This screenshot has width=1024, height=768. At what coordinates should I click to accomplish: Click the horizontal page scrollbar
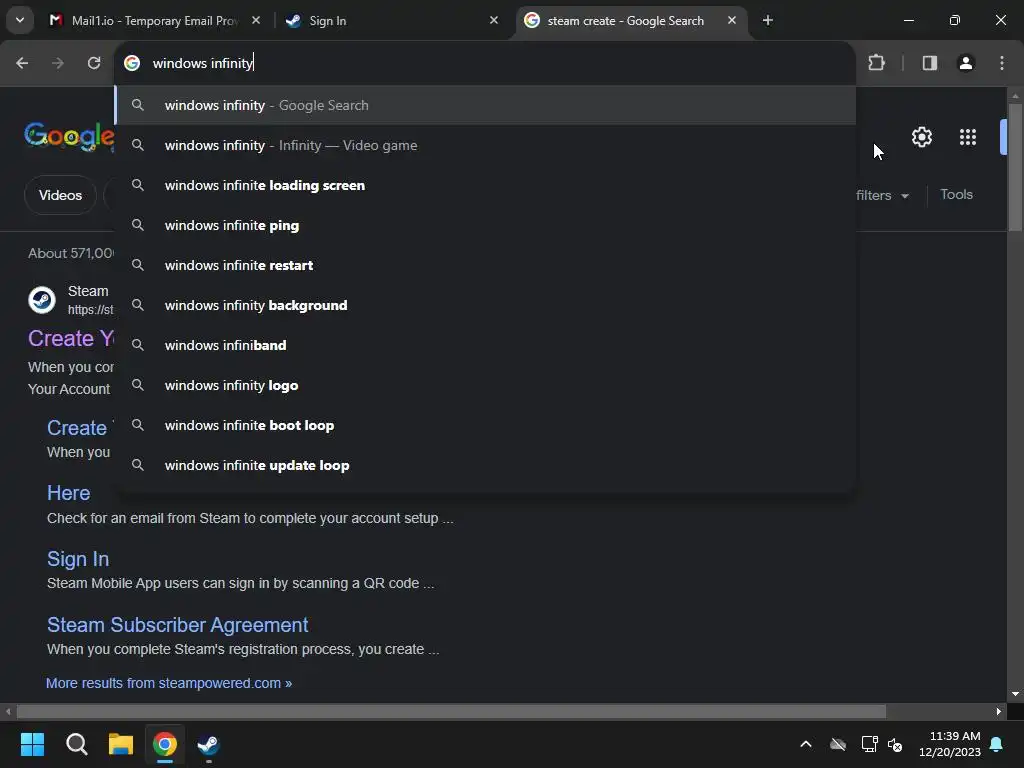(451, 711)
